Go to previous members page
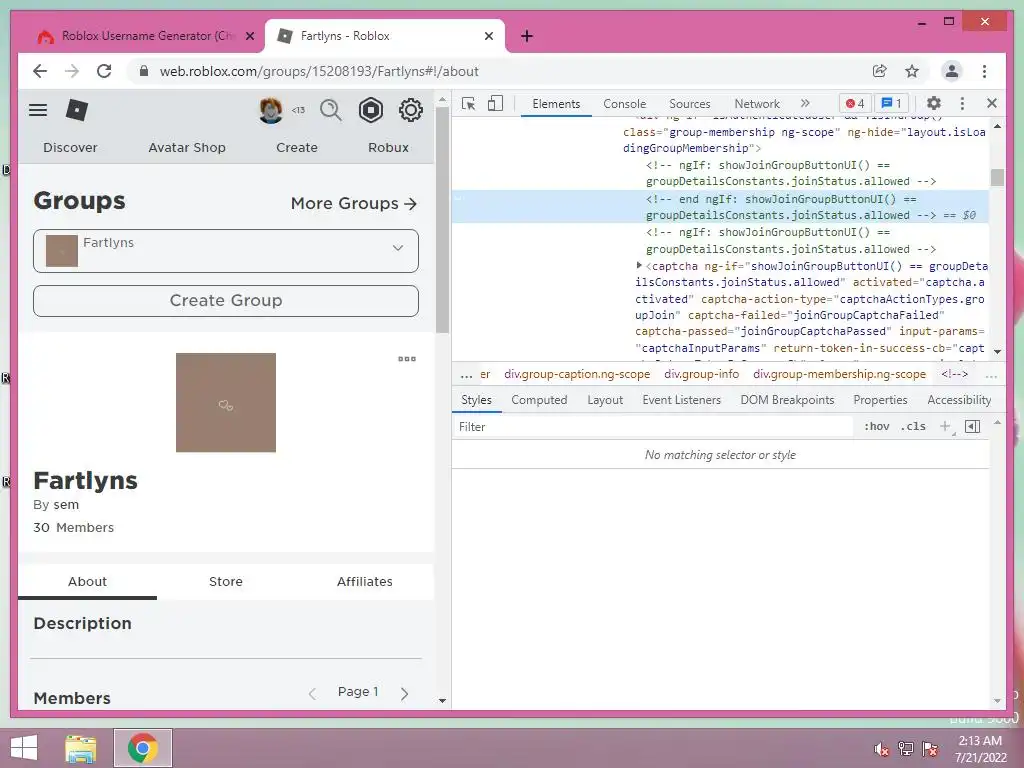Image resolution: width=1024 pixels, height=768 pixels. tap(312, 694)
